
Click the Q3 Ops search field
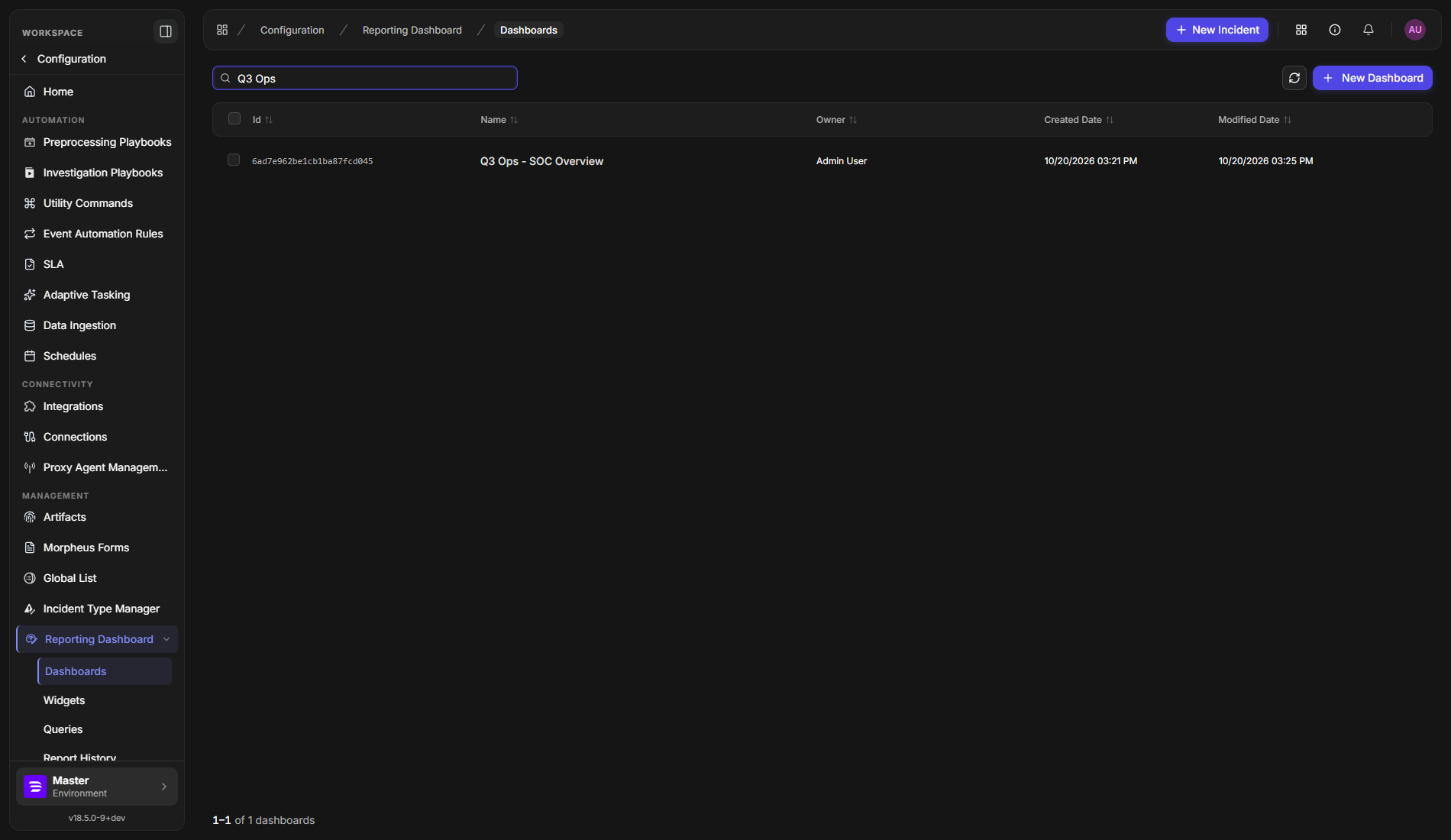365,78
